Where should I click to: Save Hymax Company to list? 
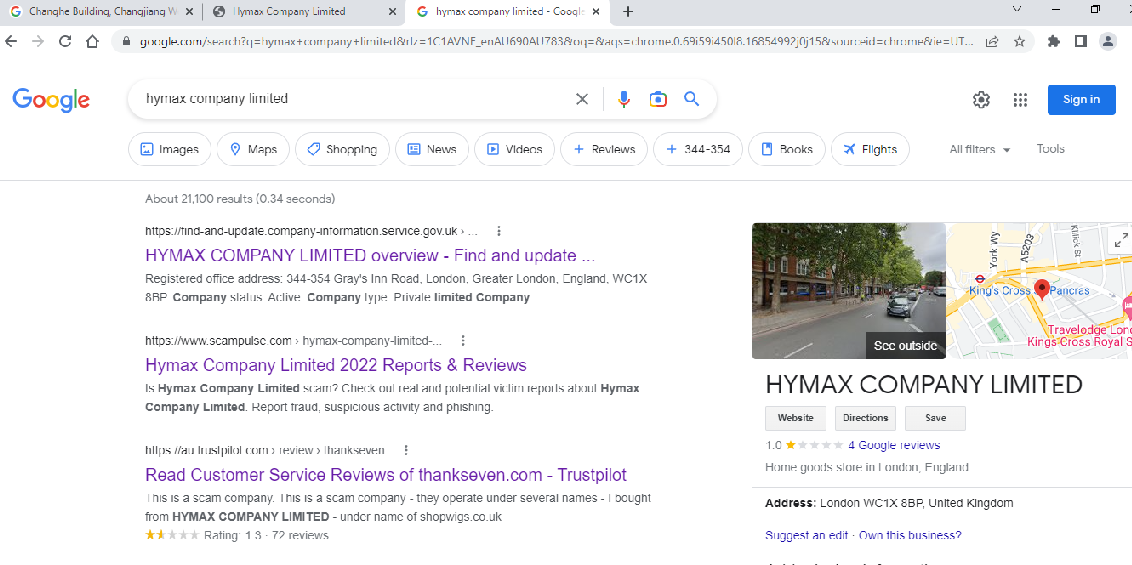[936, 418]
